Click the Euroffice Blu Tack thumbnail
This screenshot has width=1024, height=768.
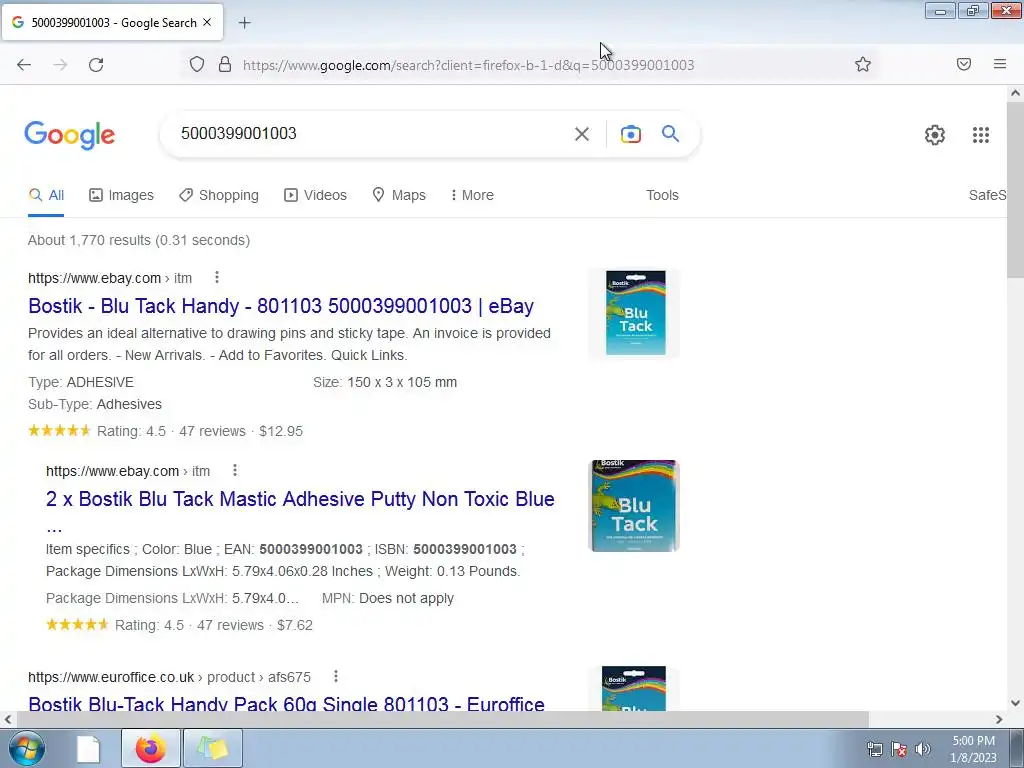[x=634, y=688]
